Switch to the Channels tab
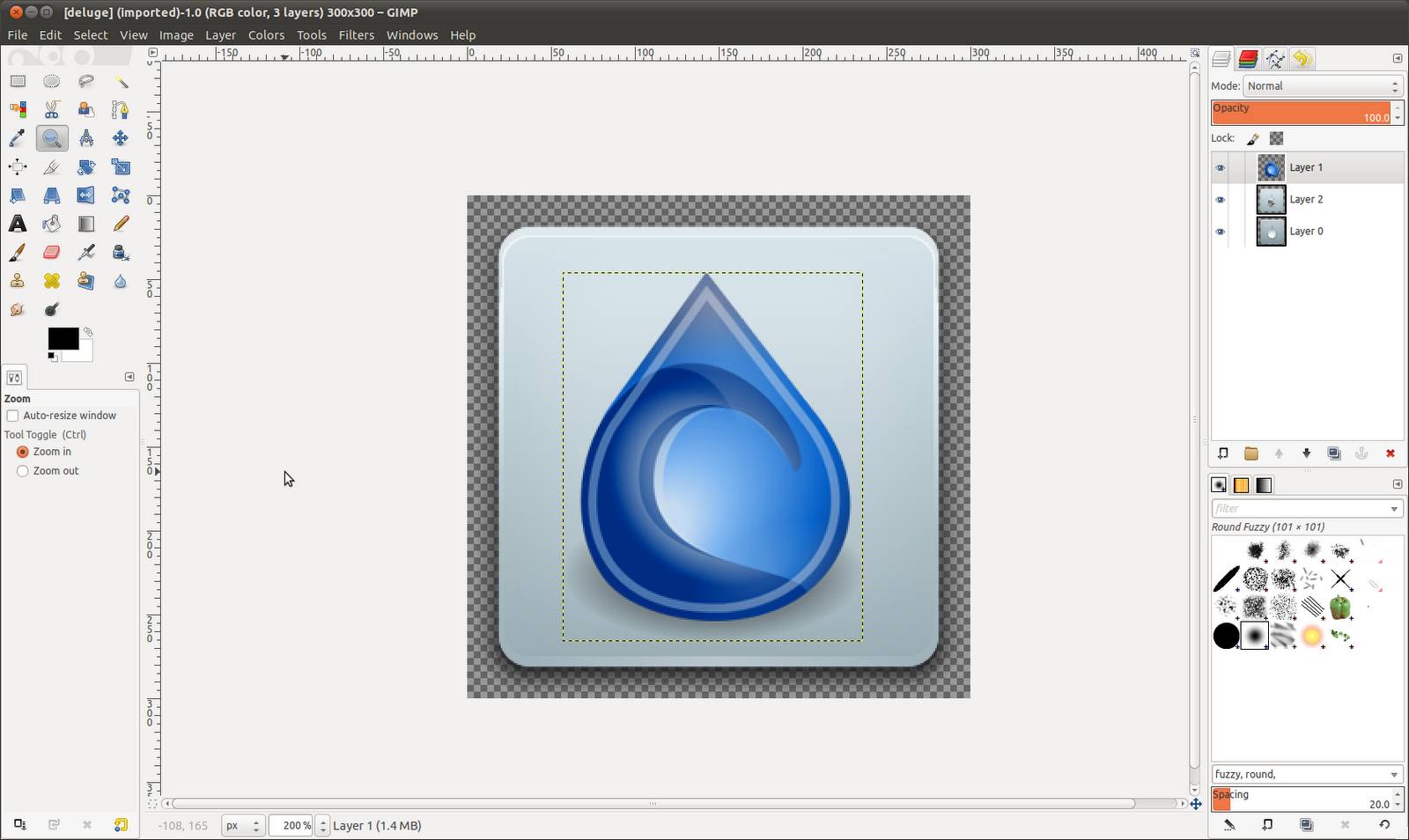Screen dimensions: 1409x840 click(1248, 59)
